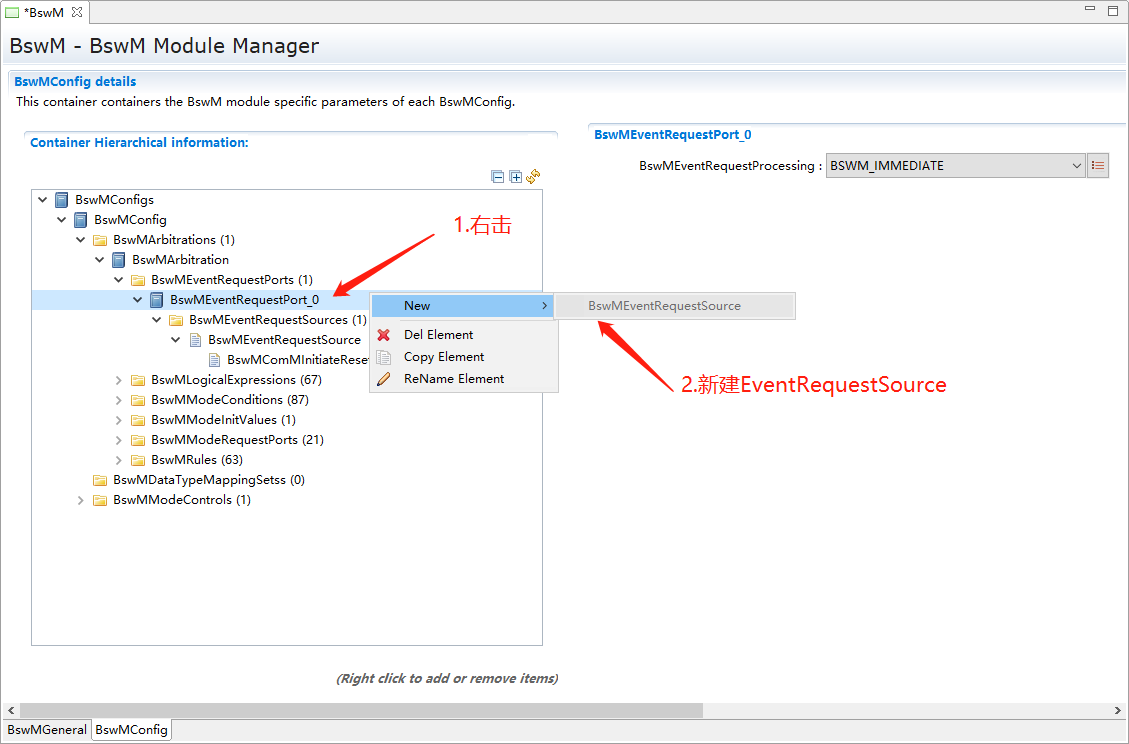
Task: Select BswMDataTypeMappingSetss (0) item
Action: coord(208,480)
